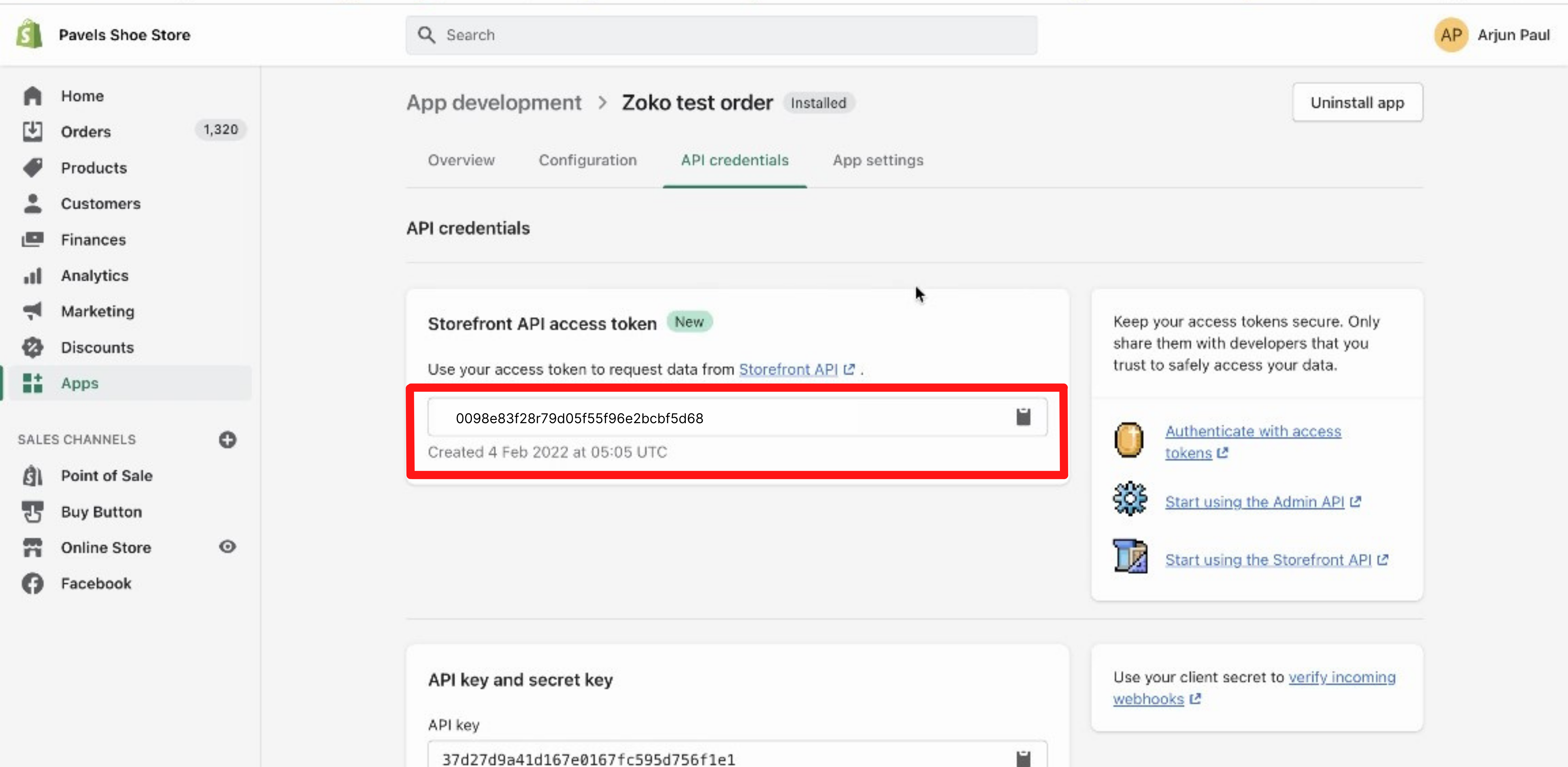Click the AP user avatar

(1451, 35)
